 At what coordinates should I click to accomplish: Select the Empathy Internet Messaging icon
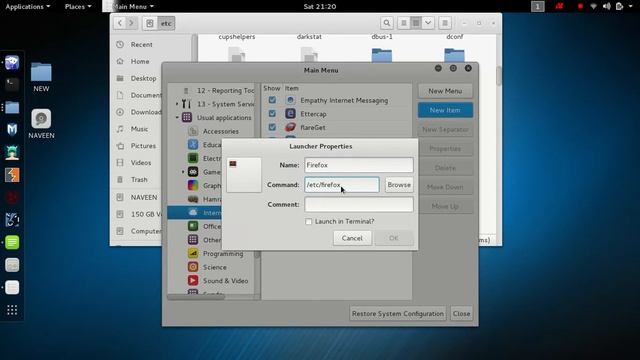coord(290,100)
